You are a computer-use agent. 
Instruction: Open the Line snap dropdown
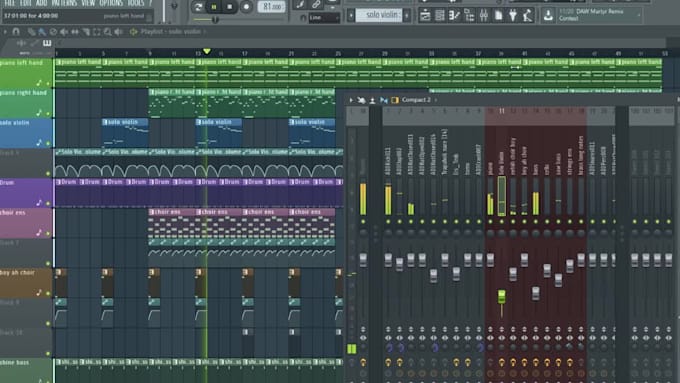tap(324, 18)
